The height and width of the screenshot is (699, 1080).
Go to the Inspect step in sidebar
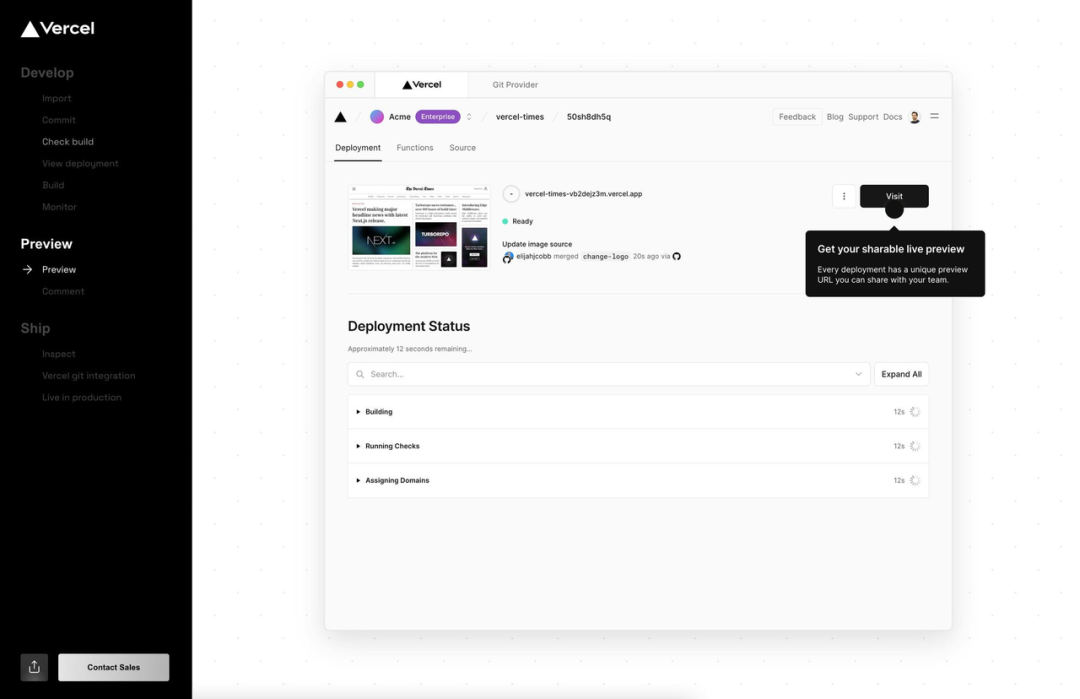coord(59,354)
